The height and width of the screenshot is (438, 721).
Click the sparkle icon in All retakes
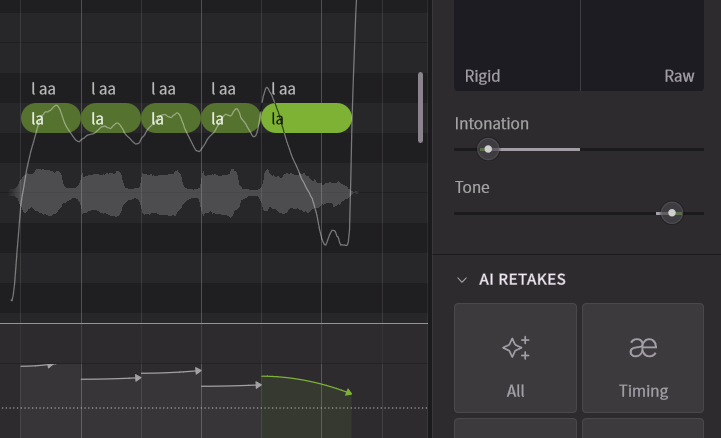(515, 348)
